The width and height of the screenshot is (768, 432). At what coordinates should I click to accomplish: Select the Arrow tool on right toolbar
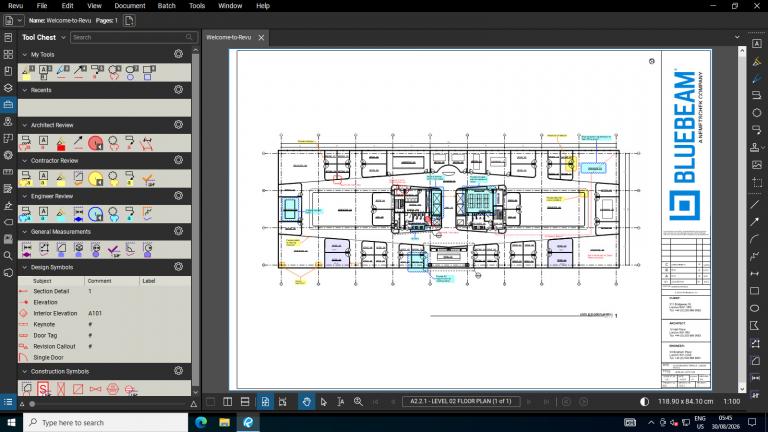coord(755,222)
